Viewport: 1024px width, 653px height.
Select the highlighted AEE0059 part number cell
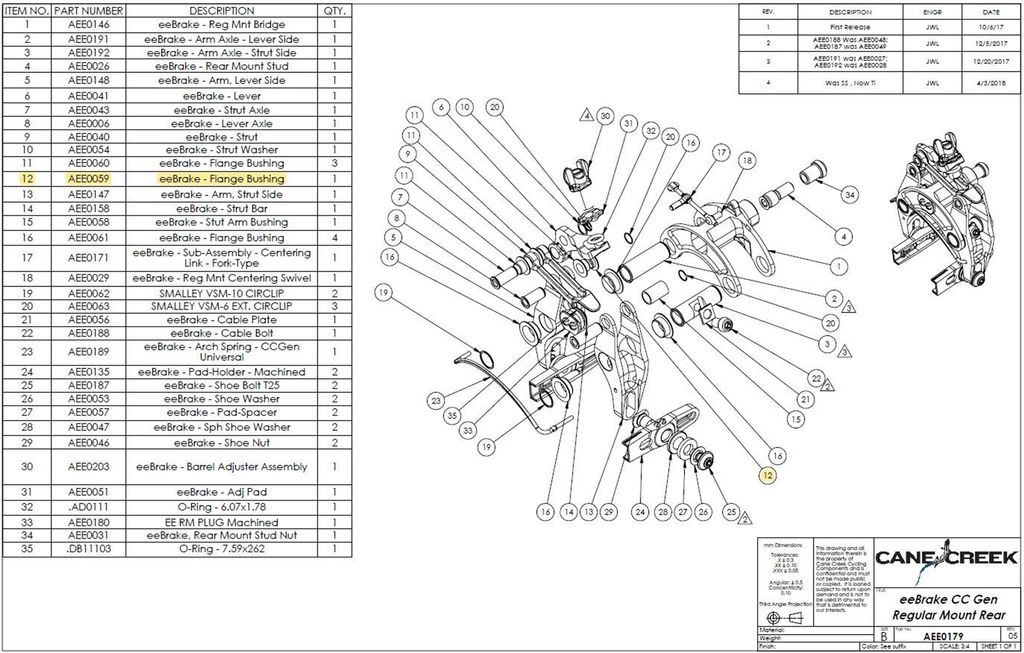pyautogui.click(x=89, y=178)
